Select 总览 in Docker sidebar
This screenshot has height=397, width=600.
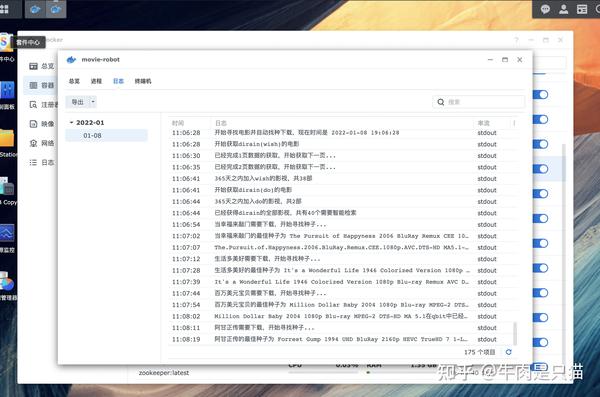click(48, 66)
